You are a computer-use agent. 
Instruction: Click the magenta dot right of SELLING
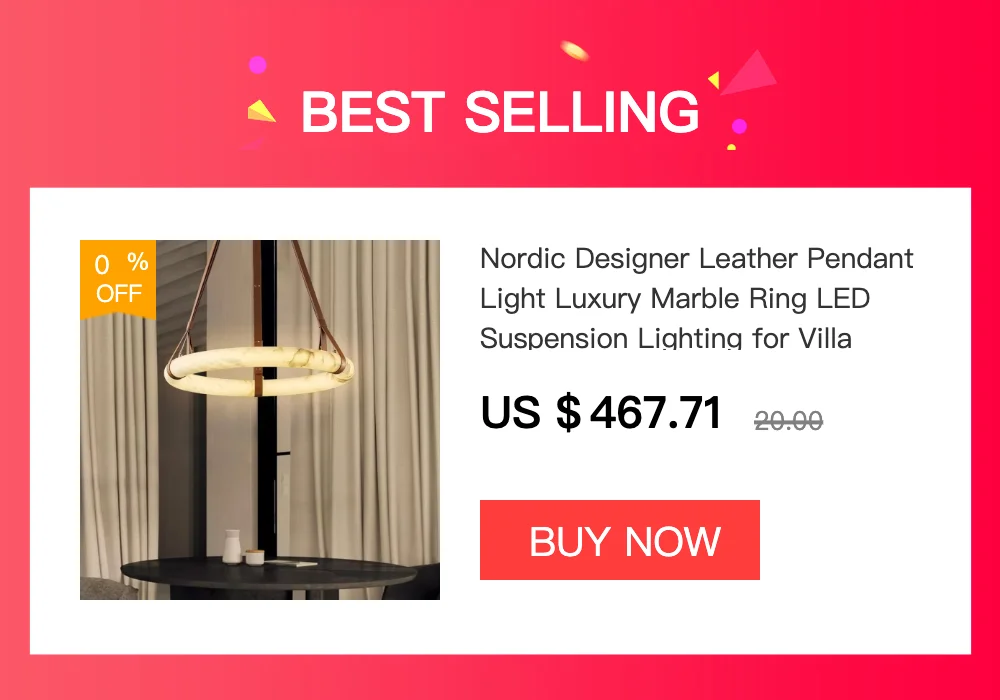739,126
